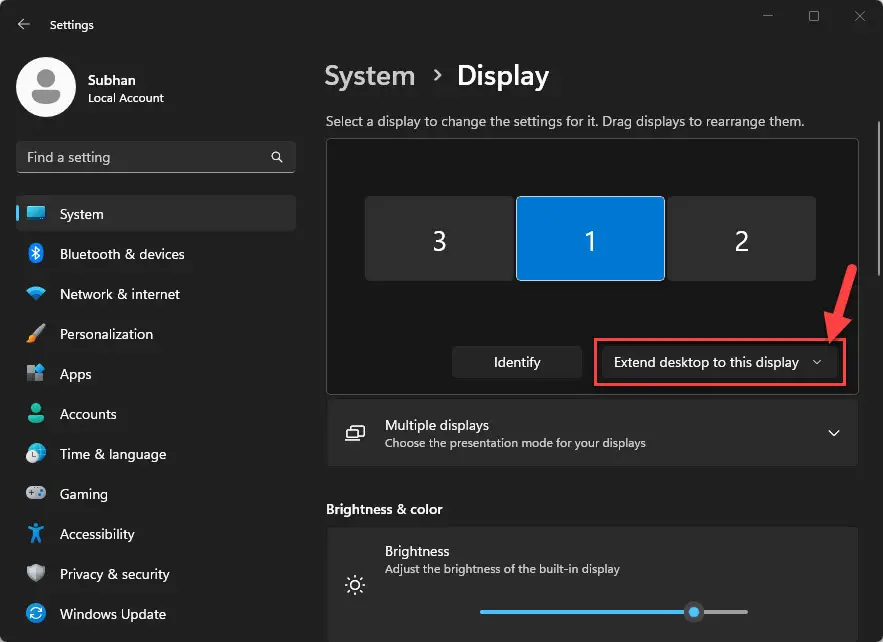The height and width of the screenshot is (642, 883).
Task: Click the Find a setting search box
Action: (x=155, y=157)
